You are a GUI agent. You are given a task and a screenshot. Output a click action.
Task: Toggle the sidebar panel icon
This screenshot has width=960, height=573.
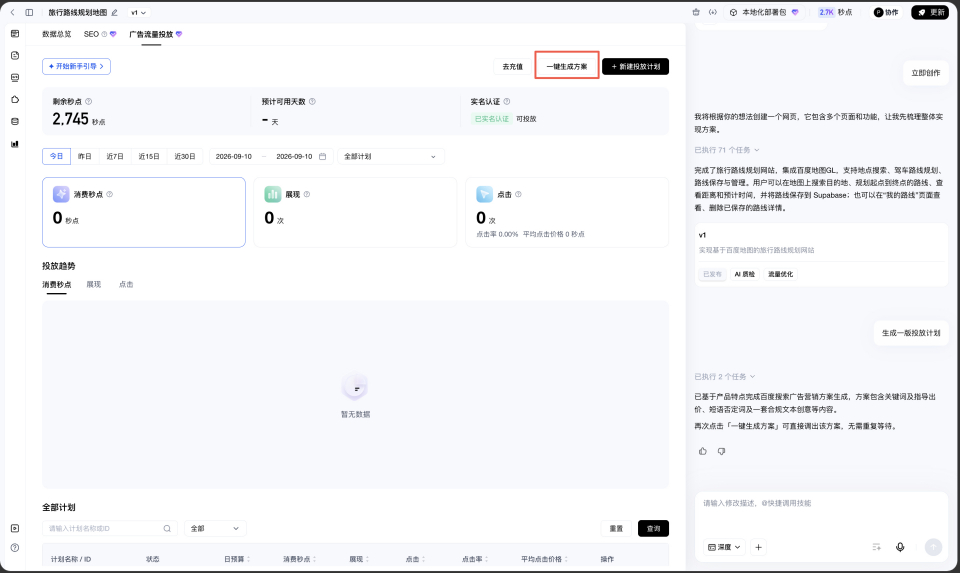[x=29, y=12]
